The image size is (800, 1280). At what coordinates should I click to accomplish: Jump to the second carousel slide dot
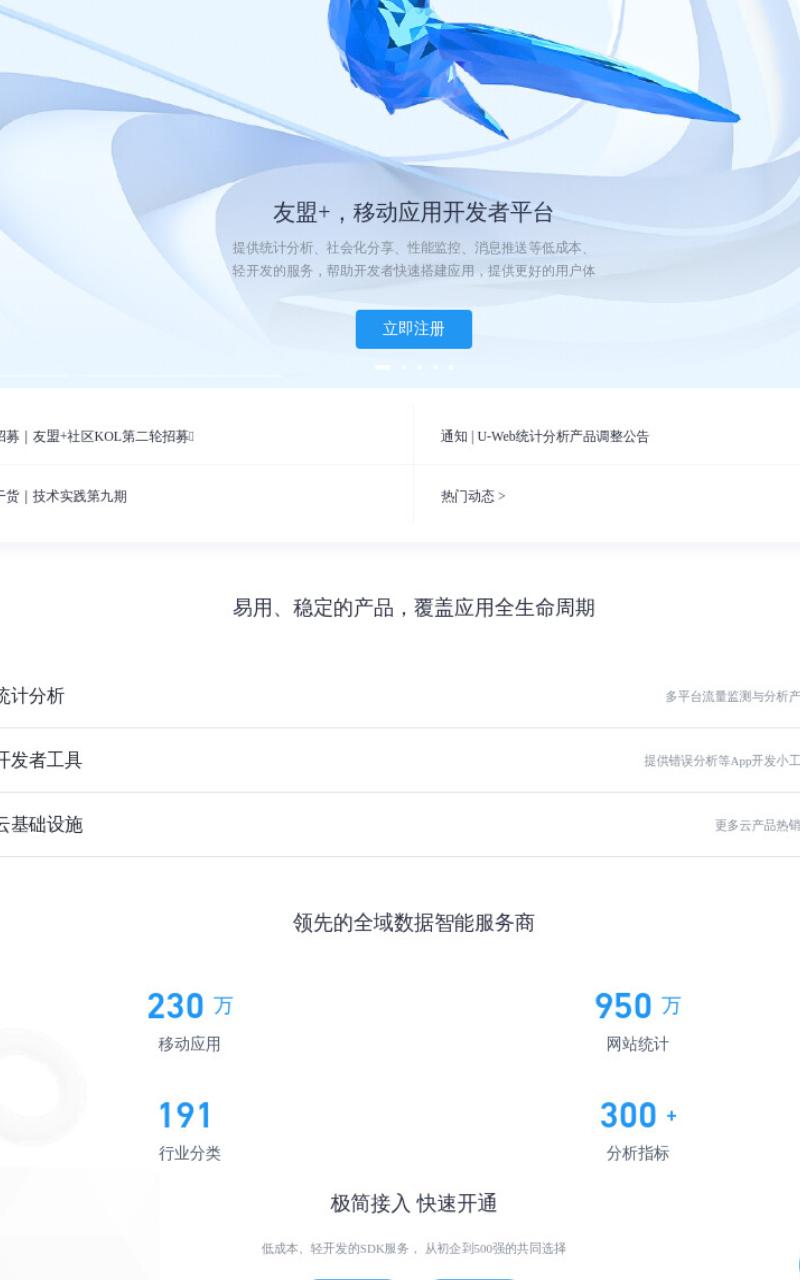403,367
